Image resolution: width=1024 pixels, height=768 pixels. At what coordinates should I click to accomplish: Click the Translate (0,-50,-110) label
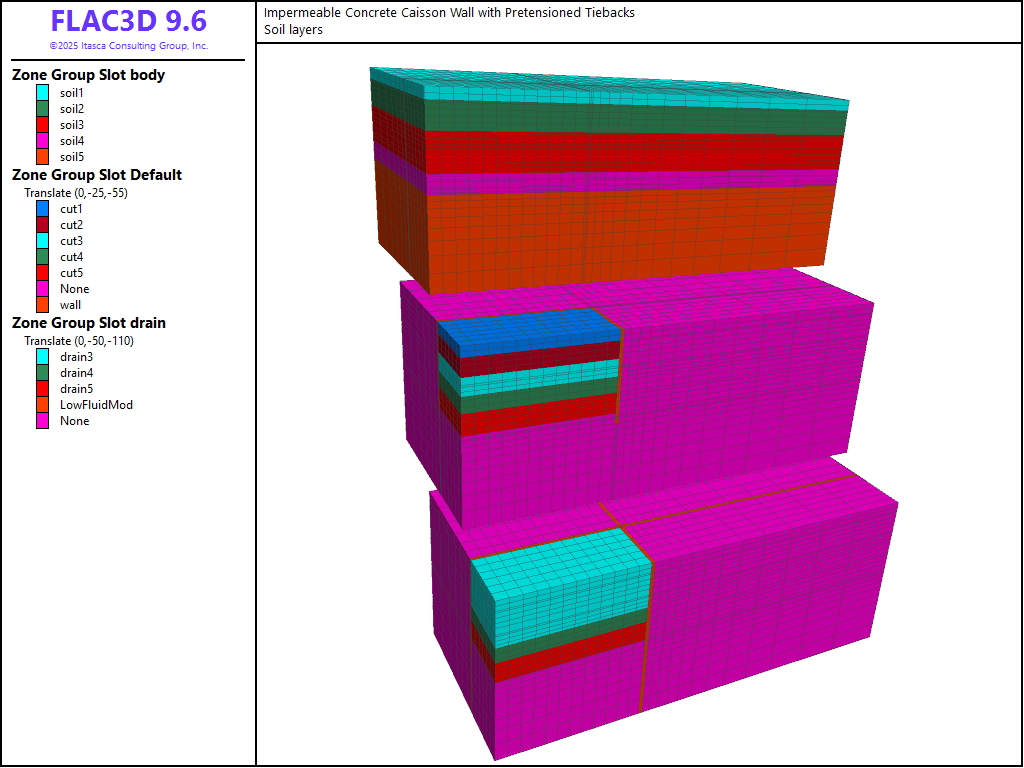click(79, 340)
